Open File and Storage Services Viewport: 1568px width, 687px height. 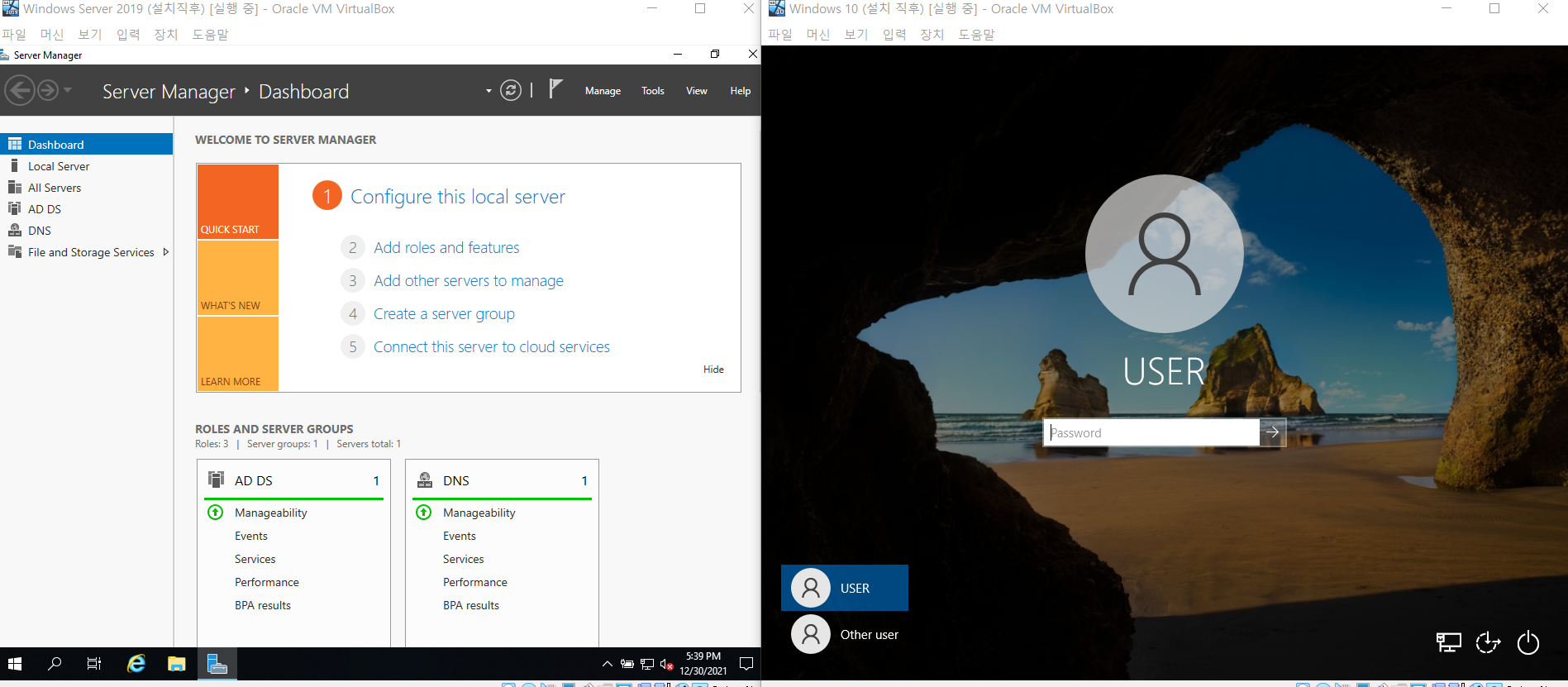[x=91, y=252]
